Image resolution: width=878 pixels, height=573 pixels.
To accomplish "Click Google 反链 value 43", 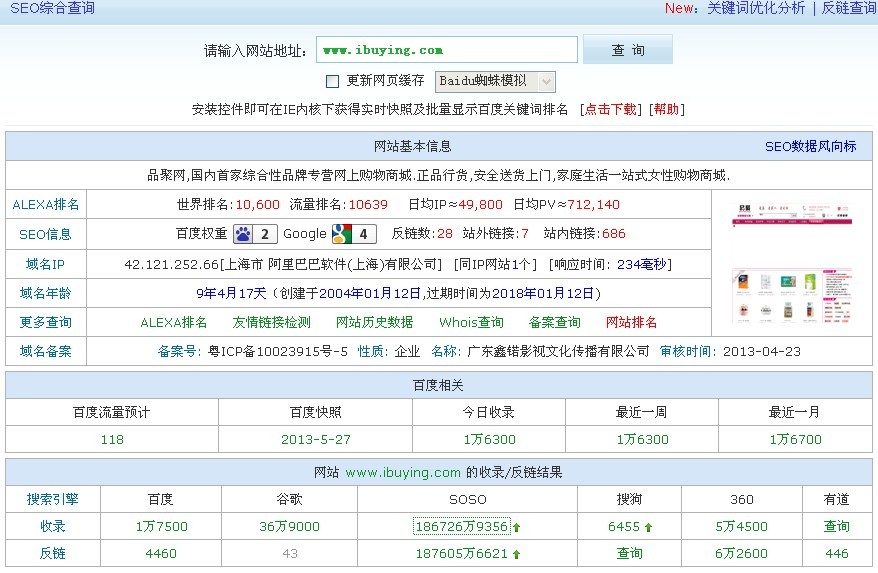I will coord(289,554).
